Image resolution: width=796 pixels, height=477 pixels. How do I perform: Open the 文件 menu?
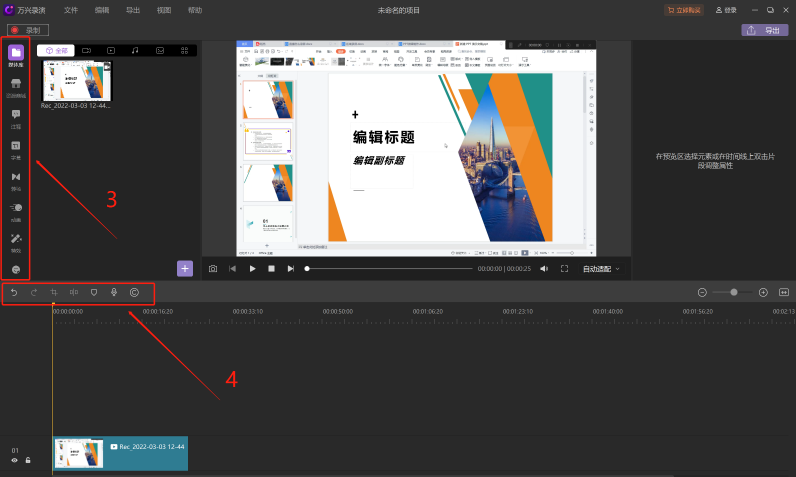(71, 10)
